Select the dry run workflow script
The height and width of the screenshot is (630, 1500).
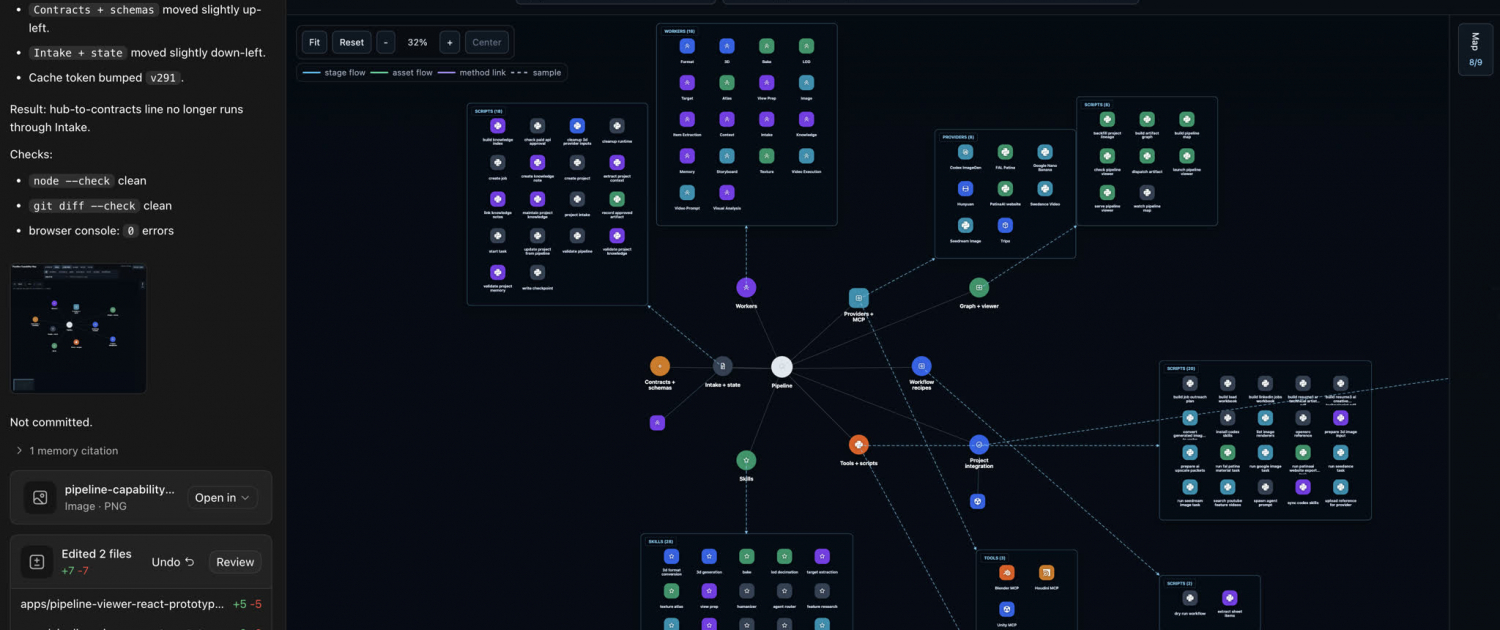[x=1189, y=598]
